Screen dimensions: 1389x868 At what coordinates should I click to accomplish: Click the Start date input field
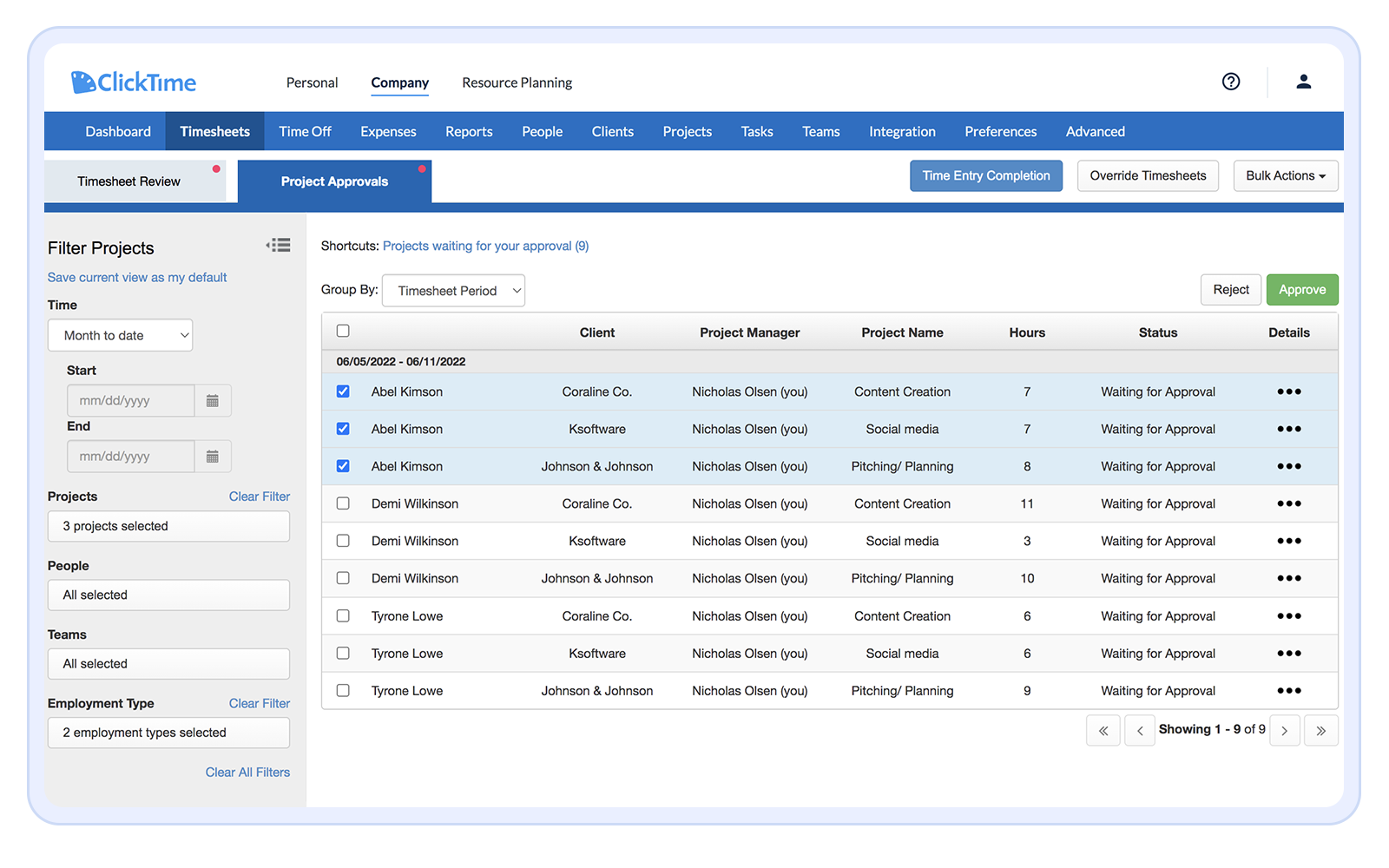coord(131,401)
